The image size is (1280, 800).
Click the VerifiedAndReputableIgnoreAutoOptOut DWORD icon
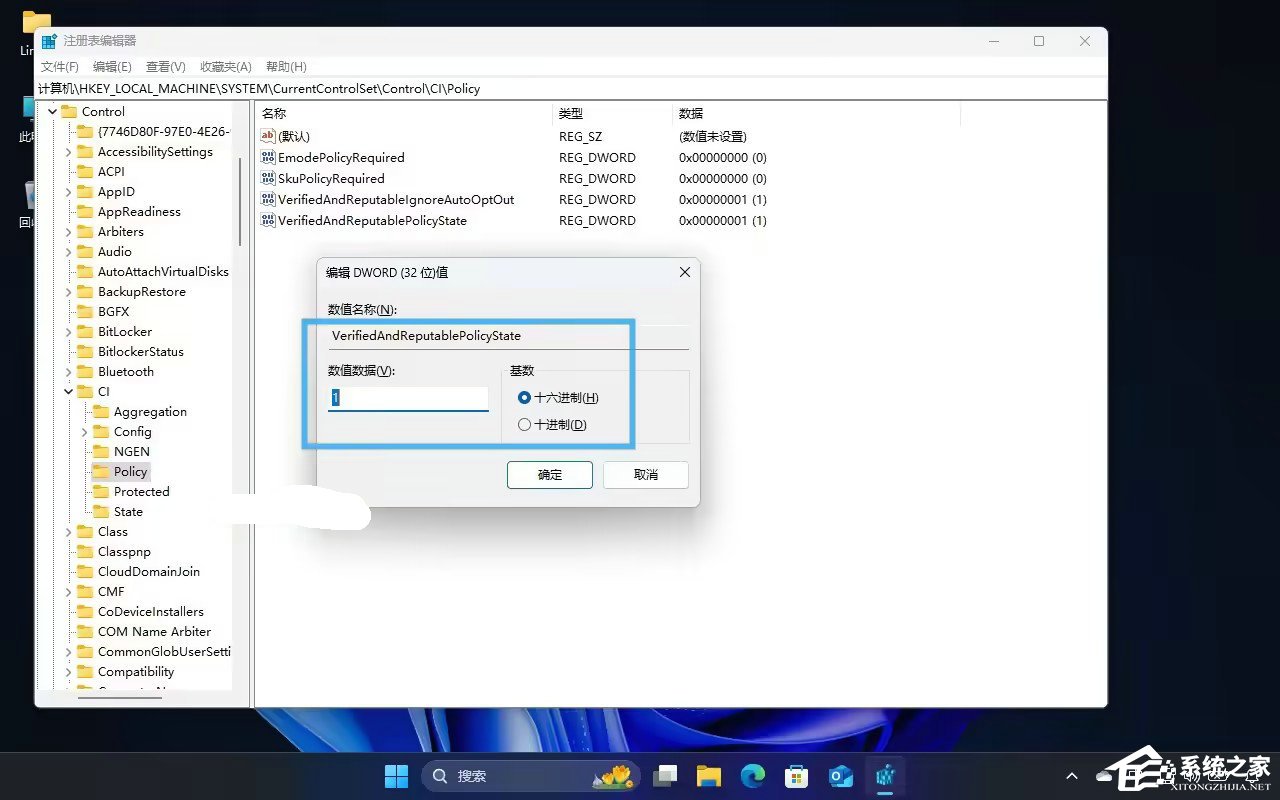(267, 199)
